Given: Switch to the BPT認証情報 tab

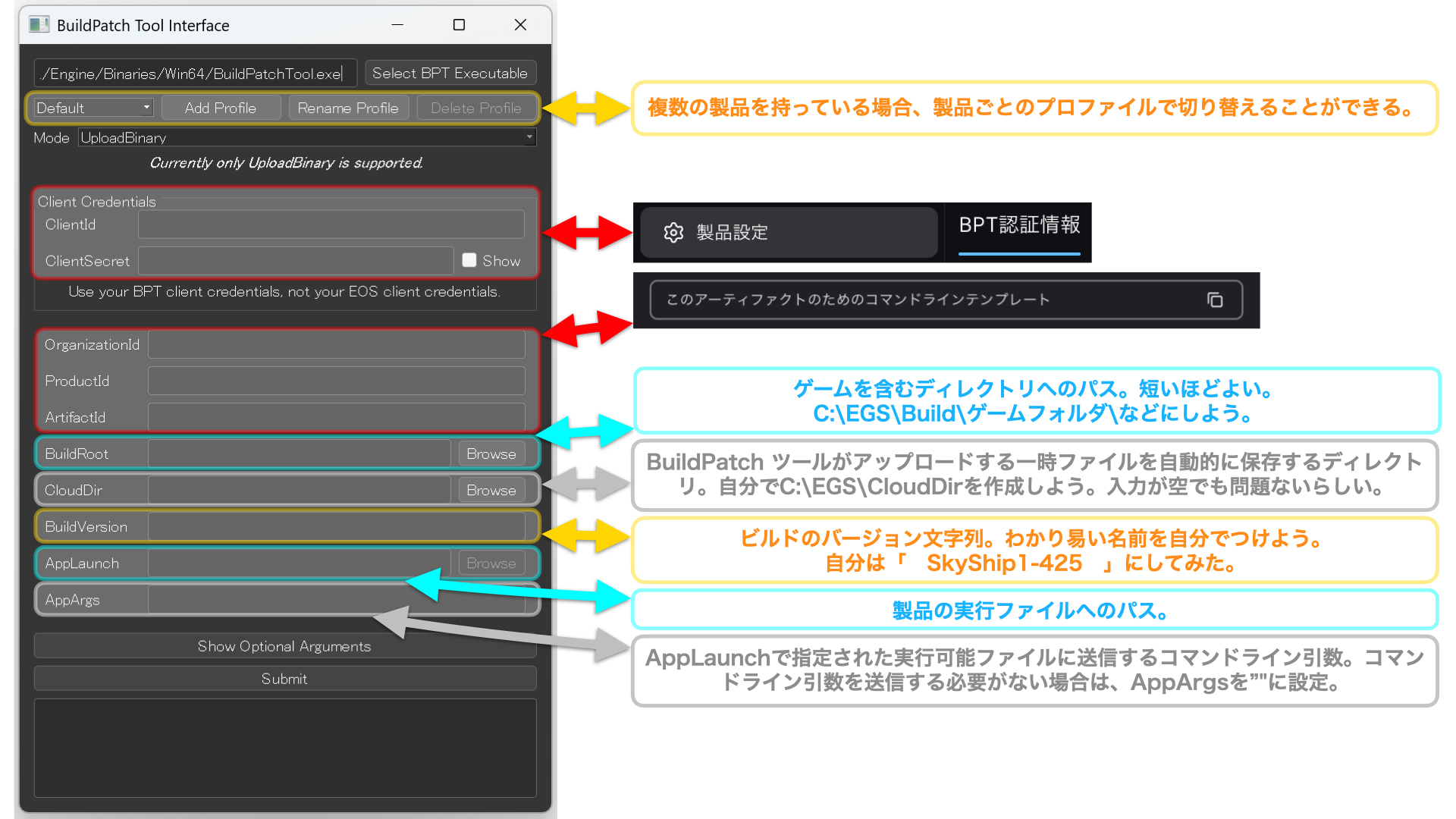Looking at the screenshot, I should click(x=1019, y=225).
